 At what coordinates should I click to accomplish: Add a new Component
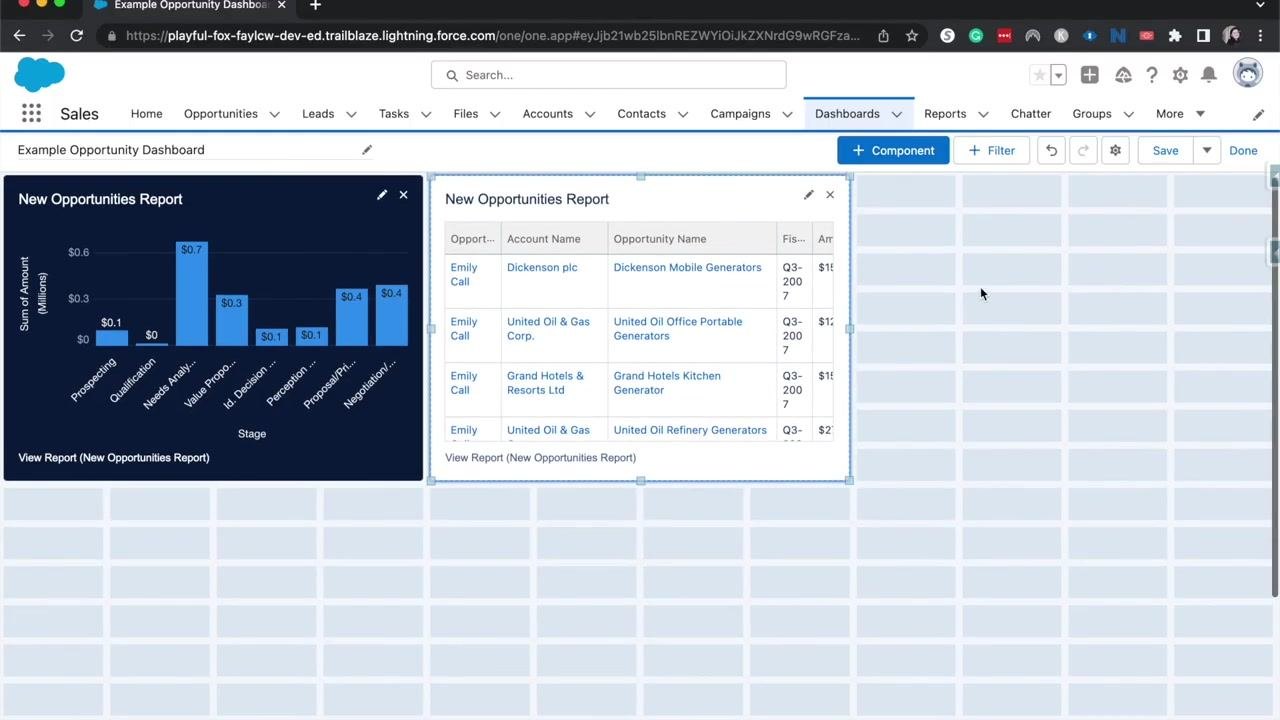(x=893, y=151)
